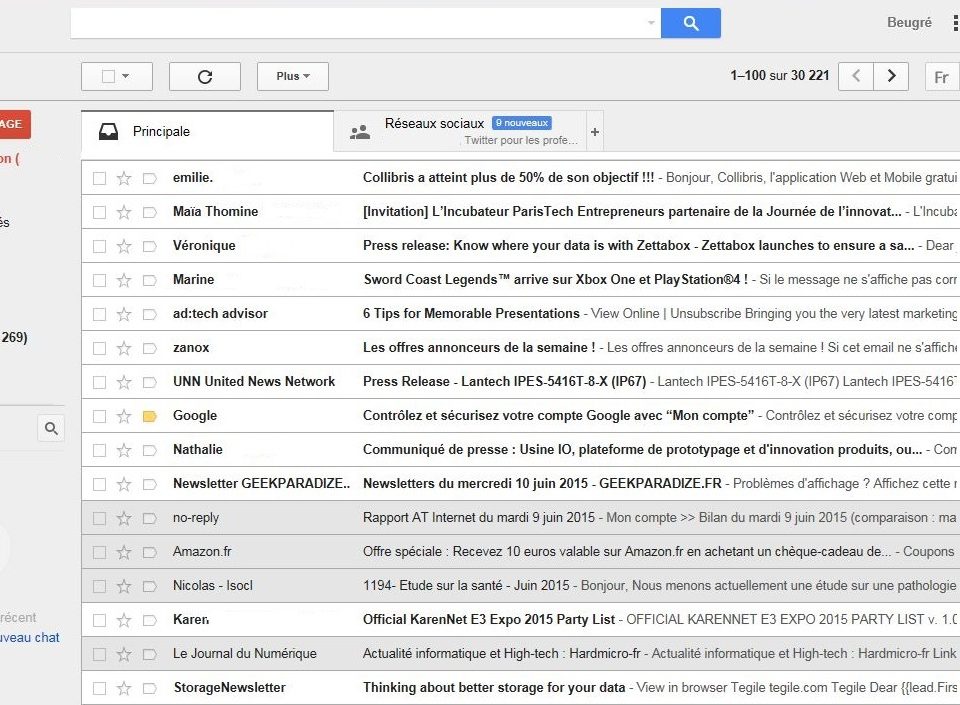
Task: Select the checkbox for emilie. email
Action: coord(99,178)
